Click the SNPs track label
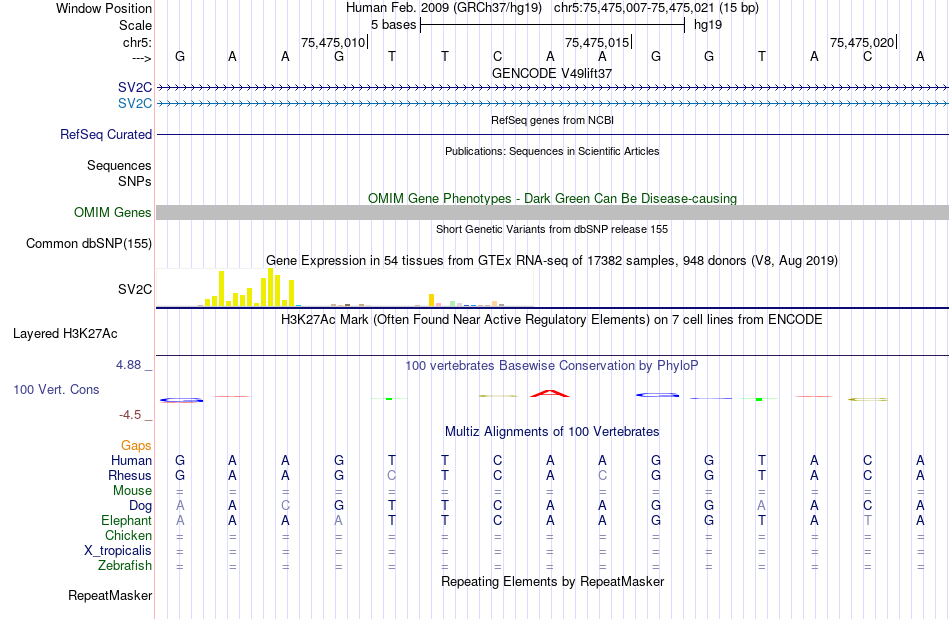 [x=135, y=181]
